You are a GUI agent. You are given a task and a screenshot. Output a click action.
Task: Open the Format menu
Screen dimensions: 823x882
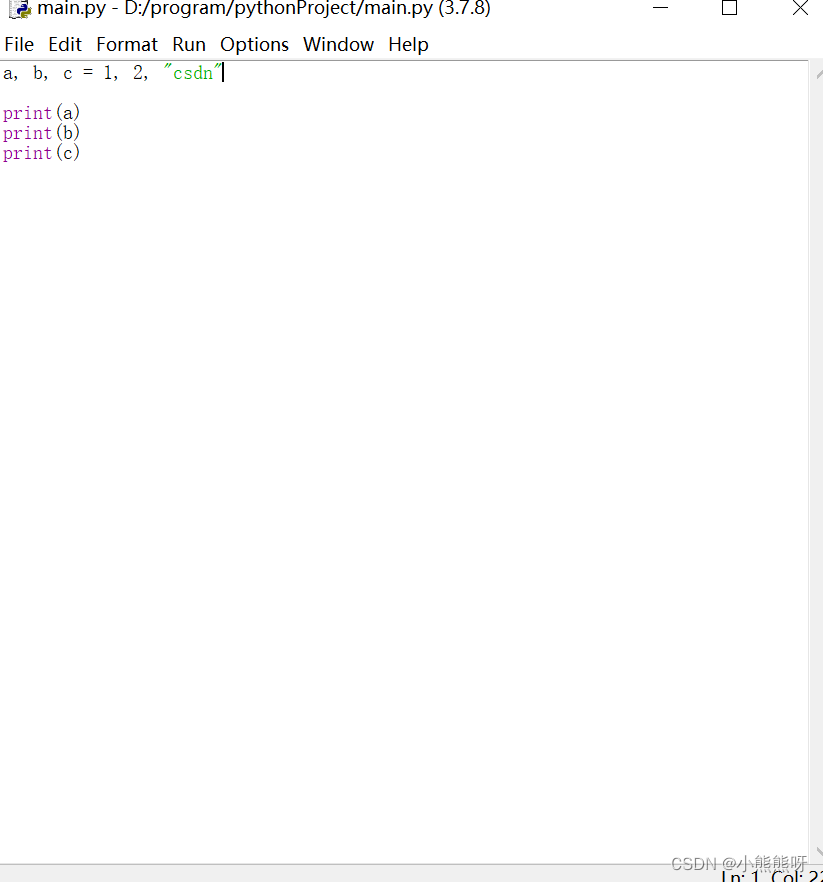(x=127, y=44)
